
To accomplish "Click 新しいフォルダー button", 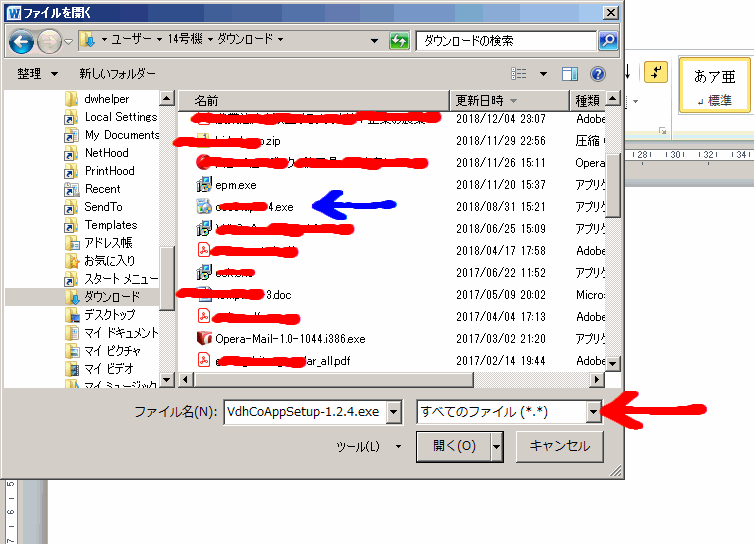I will 117,74.
